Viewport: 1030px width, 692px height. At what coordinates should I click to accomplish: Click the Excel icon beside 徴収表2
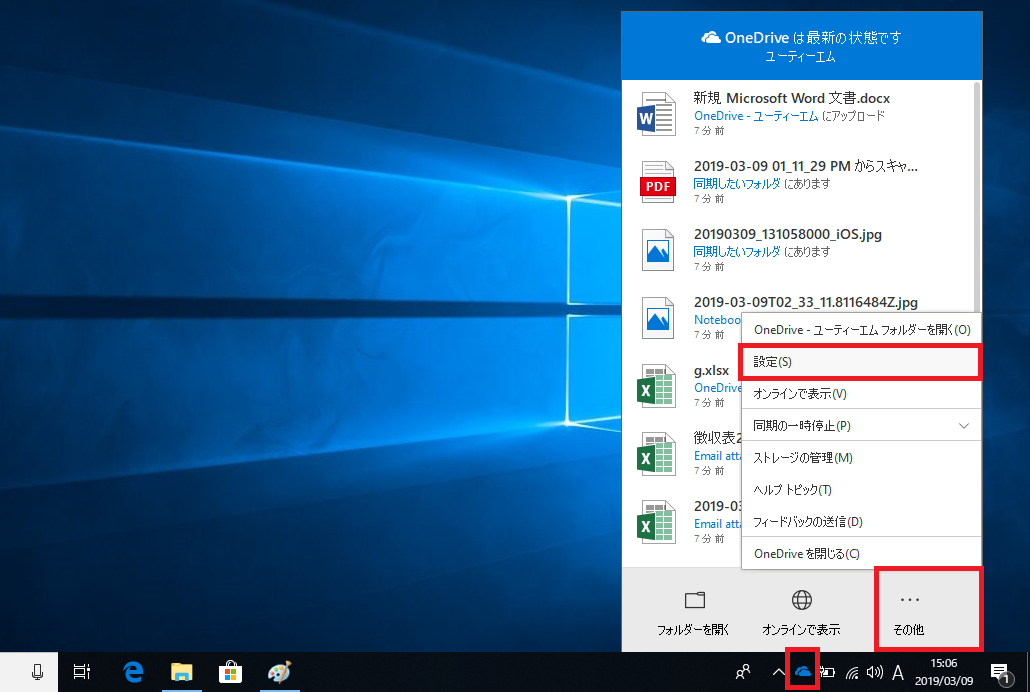[656, 454]
